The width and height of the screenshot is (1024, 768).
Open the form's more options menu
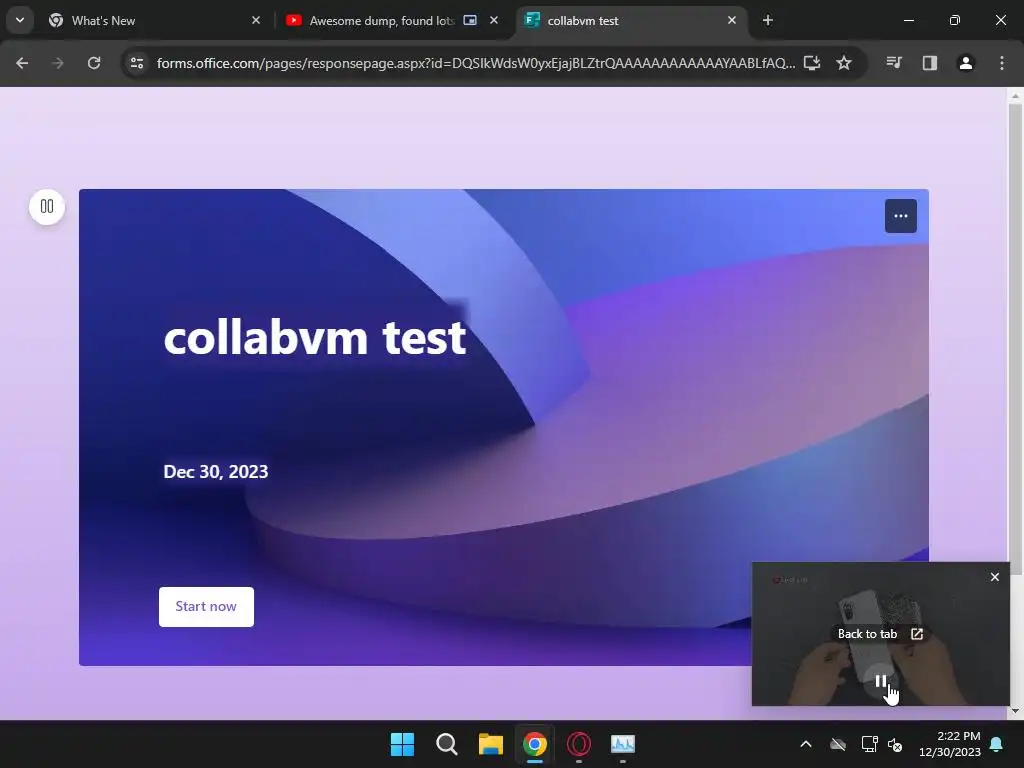(x=901, y=216)
